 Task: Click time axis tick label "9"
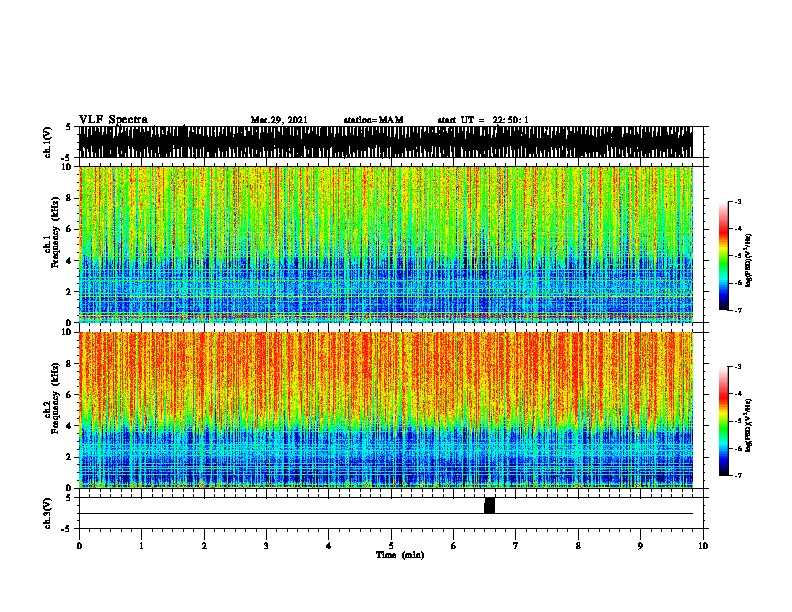coord(640,546)
